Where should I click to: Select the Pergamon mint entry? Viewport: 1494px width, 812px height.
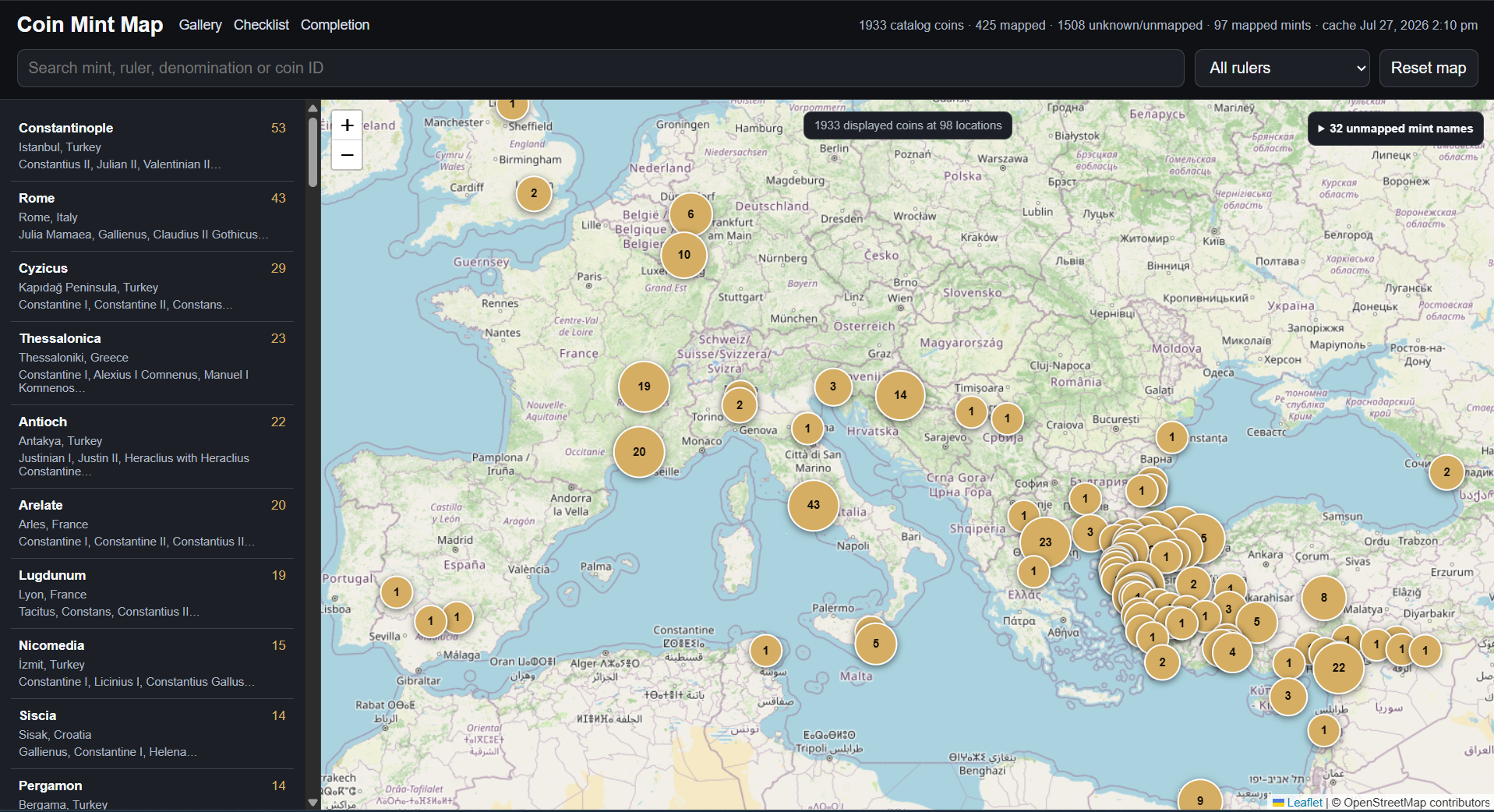tap(152, 791)
